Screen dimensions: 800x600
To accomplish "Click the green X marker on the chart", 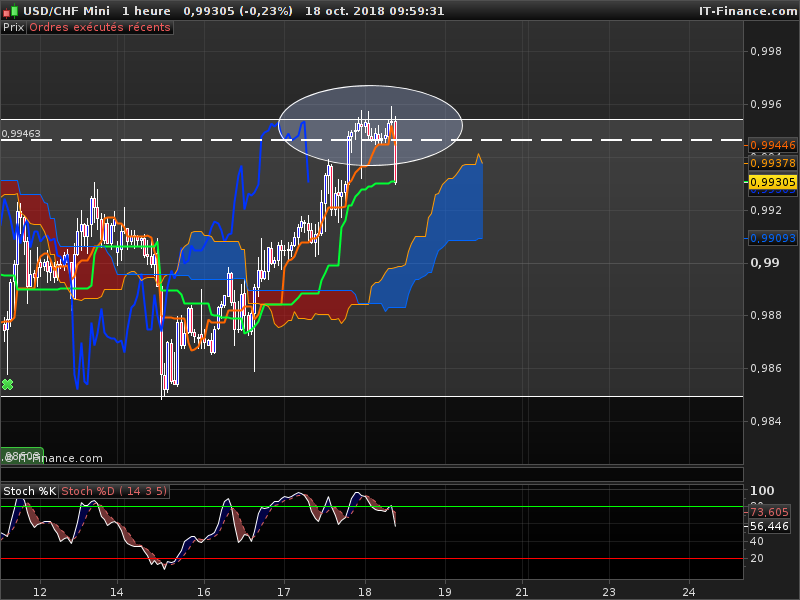I will click(x=8, y=384).
